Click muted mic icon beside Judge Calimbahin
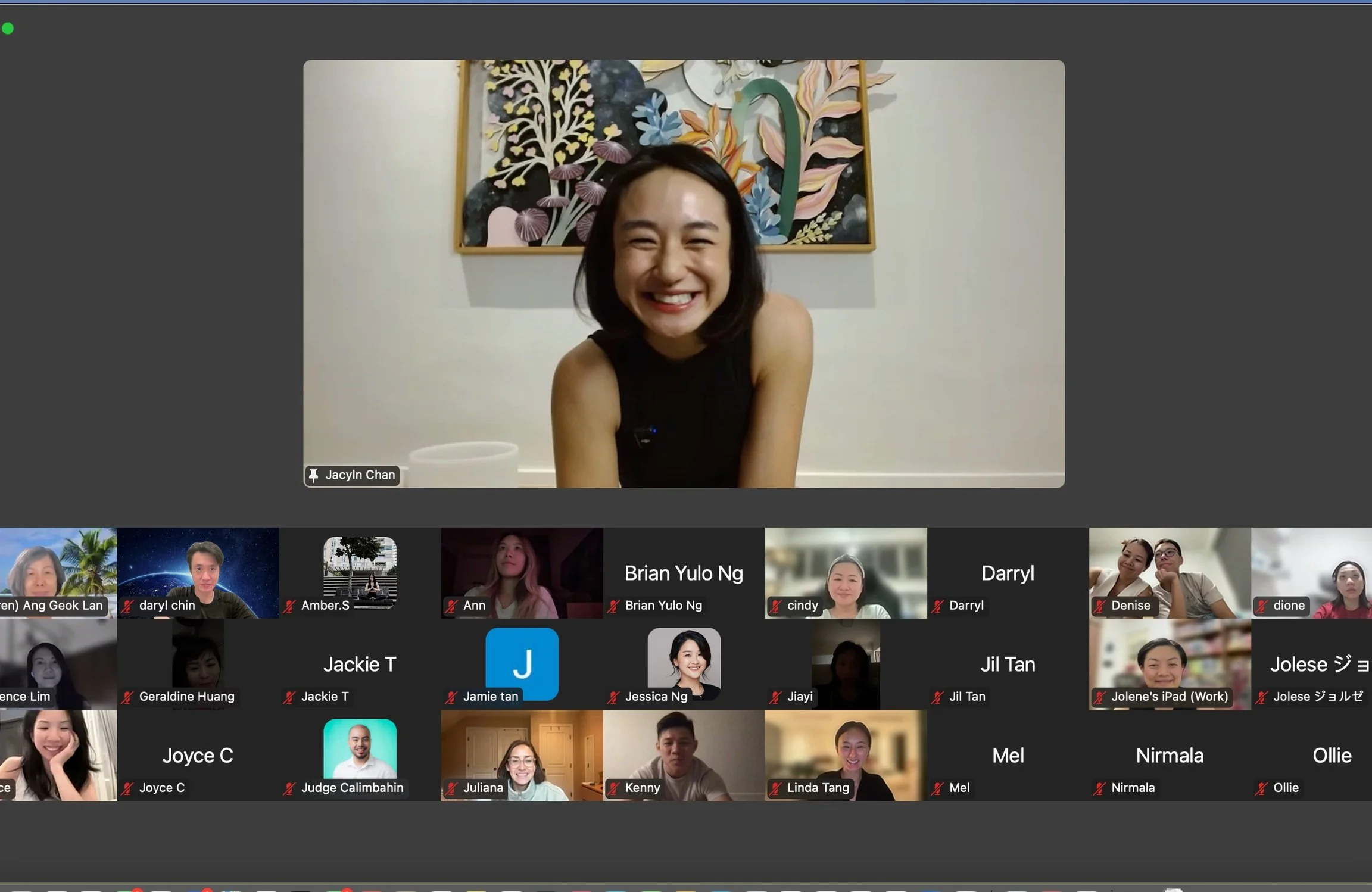The image size is (1372, 892). (x=289, y=788)
